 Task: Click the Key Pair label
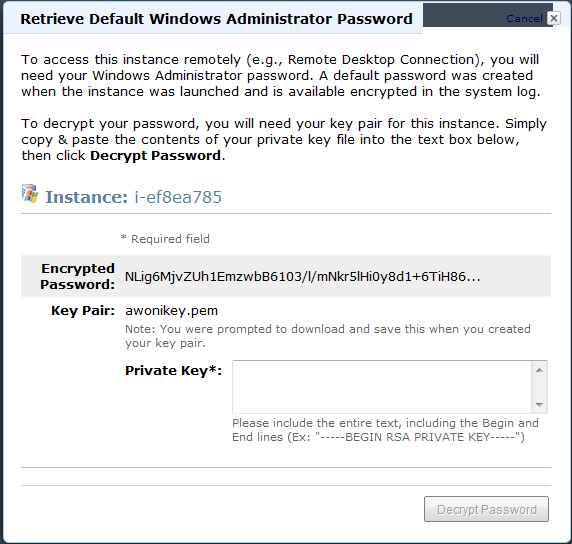(x=83, y=310)
